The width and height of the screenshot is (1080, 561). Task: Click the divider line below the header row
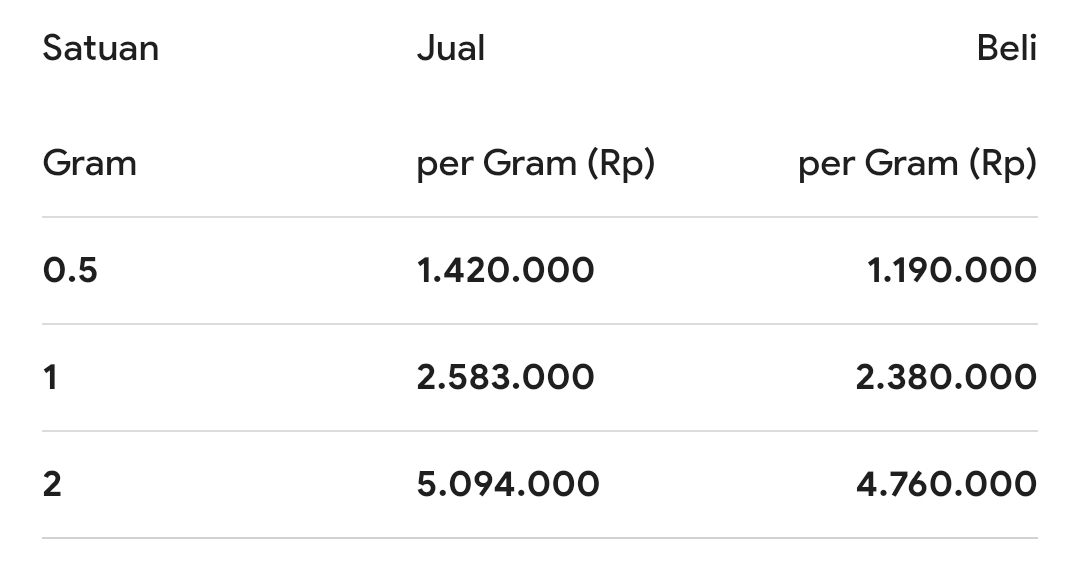(x=540, y=217)
